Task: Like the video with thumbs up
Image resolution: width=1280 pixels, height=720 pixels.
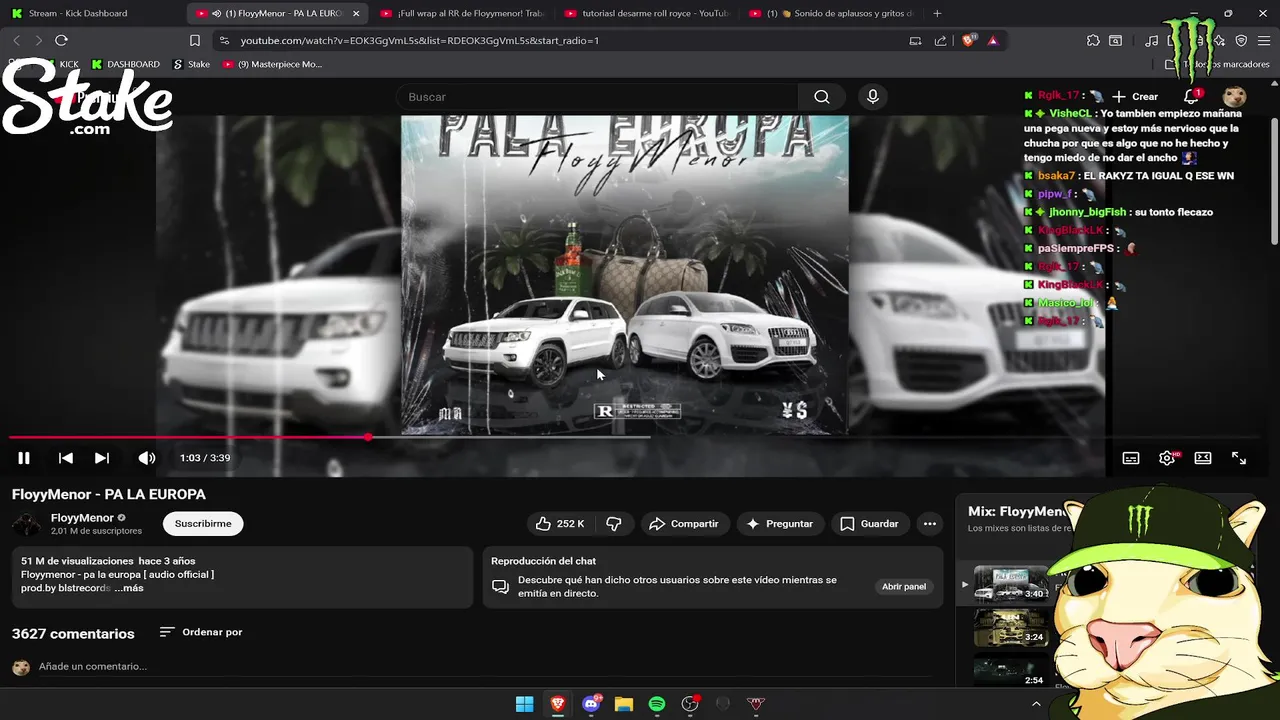Action: 560,524
